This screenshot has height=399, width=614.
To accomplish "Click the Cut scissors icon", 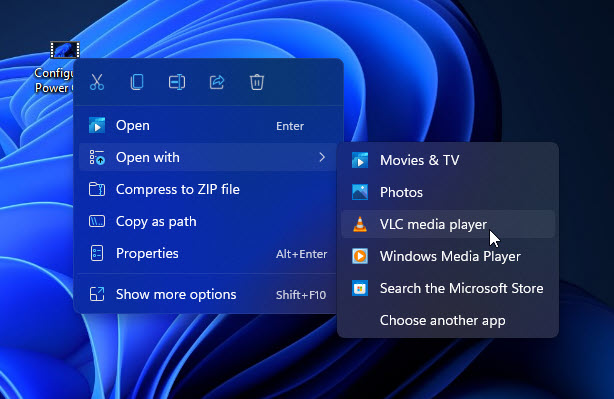I will point(97,82).
